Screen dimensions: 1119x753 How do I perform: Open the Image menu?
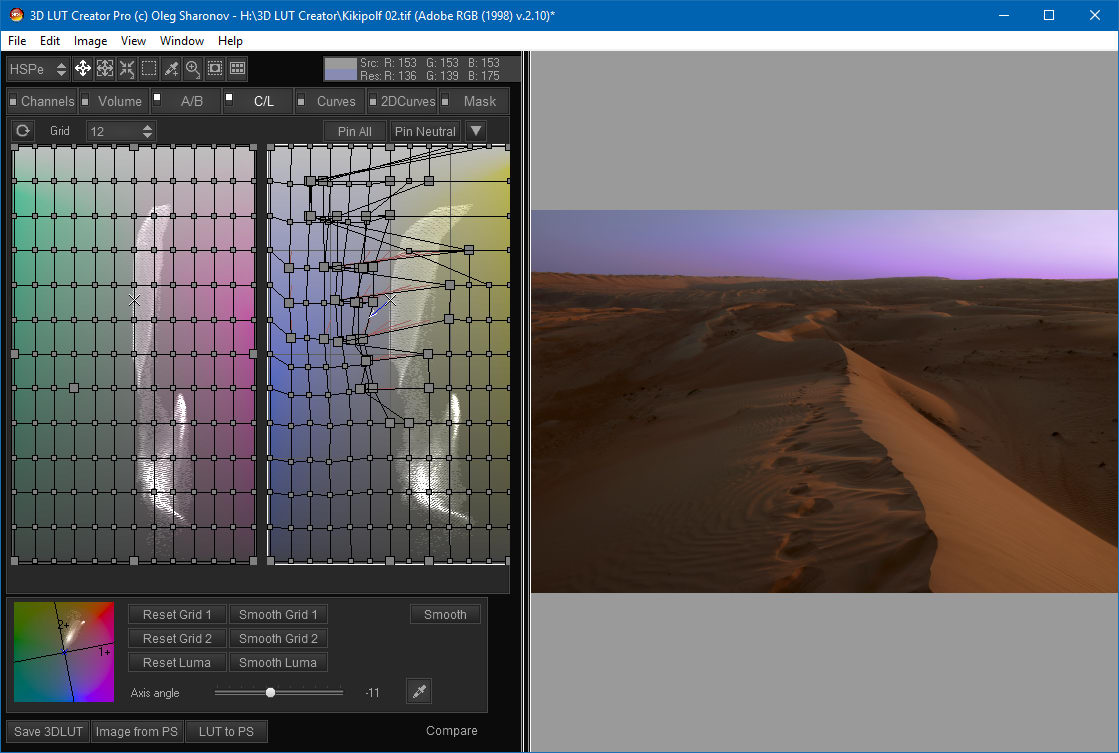90,41
